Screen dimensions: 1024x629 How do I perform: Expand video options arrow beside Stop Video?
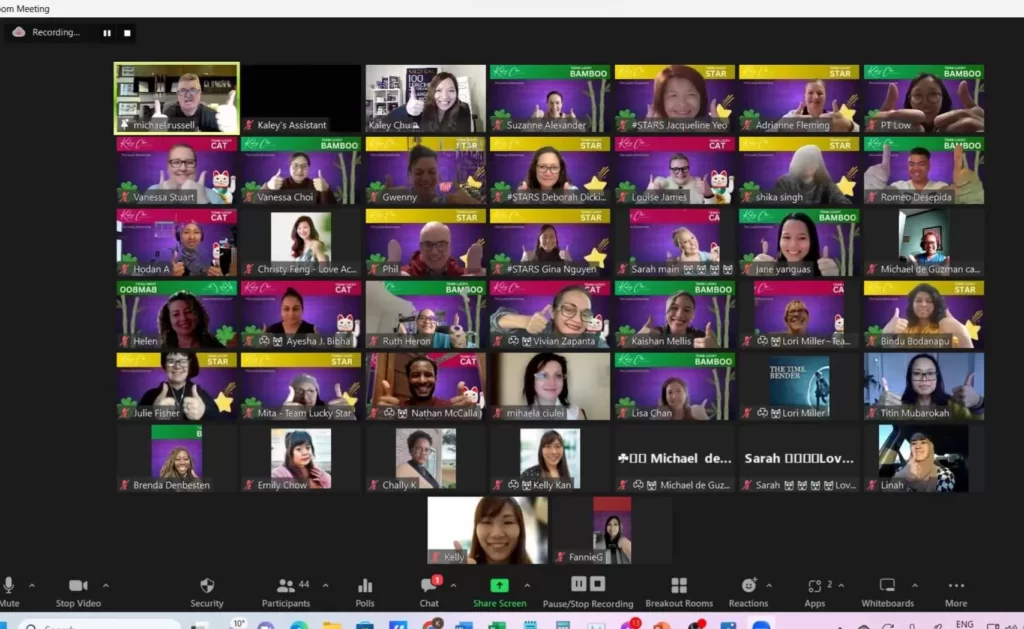pos(106,585)
